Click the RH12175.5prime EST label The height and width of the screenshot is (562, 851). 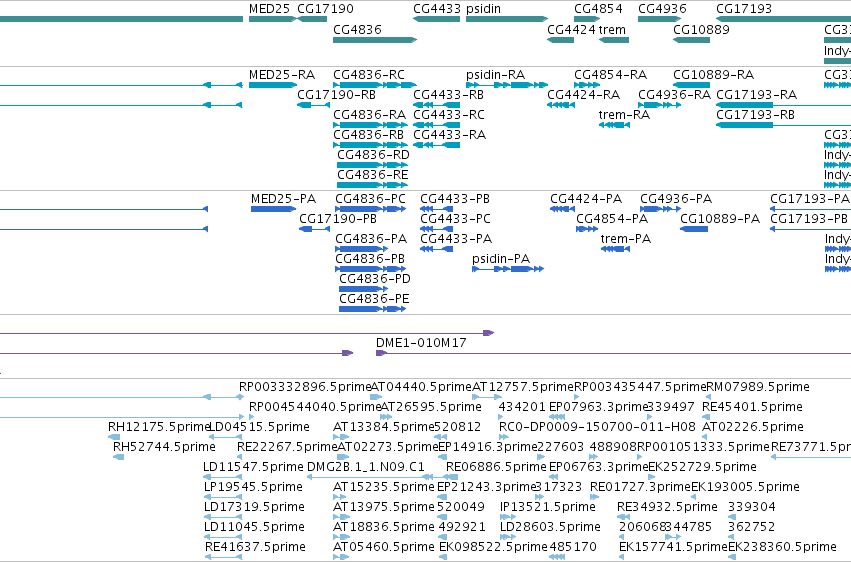pyautogui.click(x=159, y=427)
